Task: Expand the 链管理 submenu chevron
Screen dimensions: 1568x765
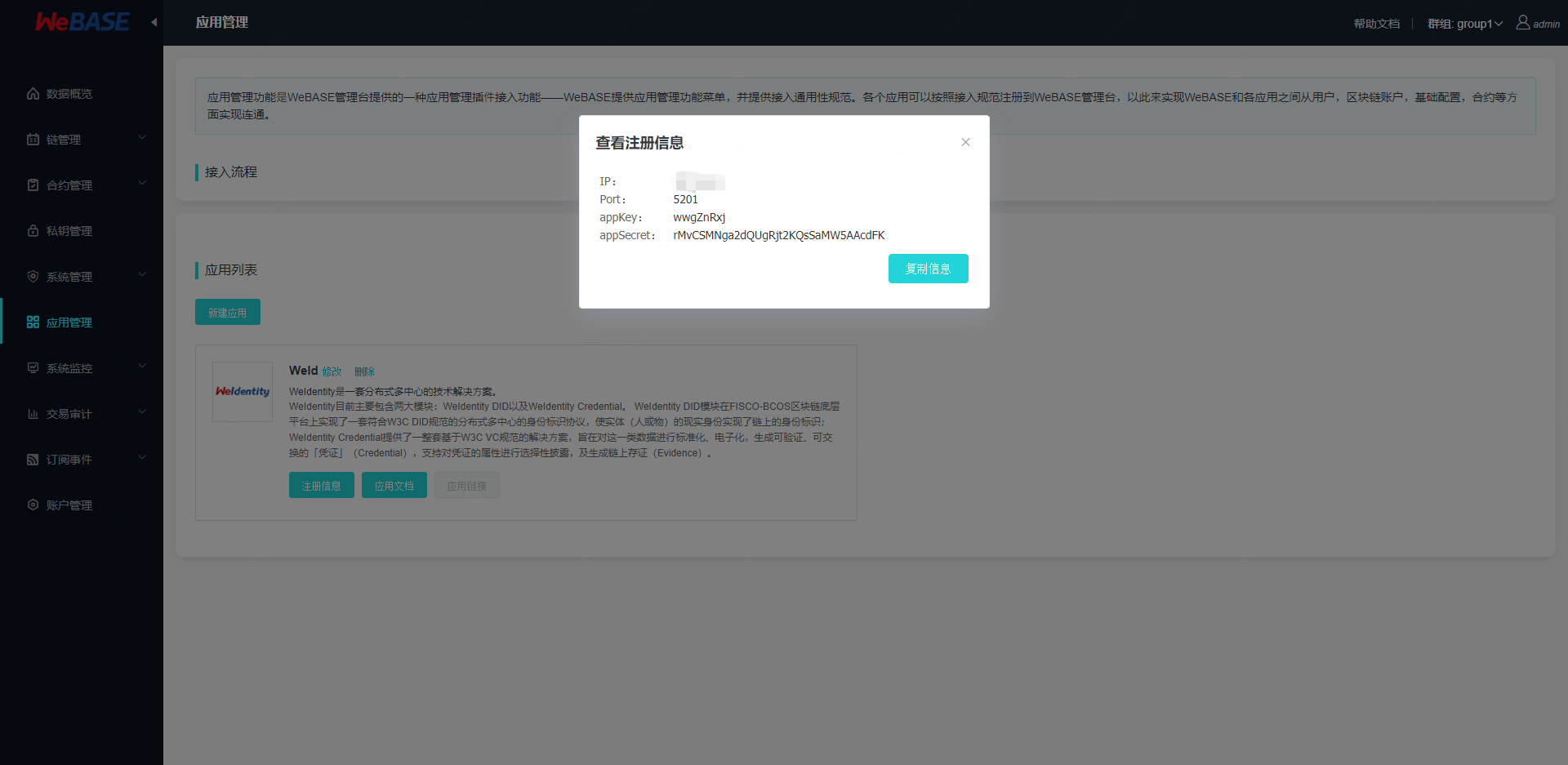Action: pyautogui.click(x=143, y=137)
